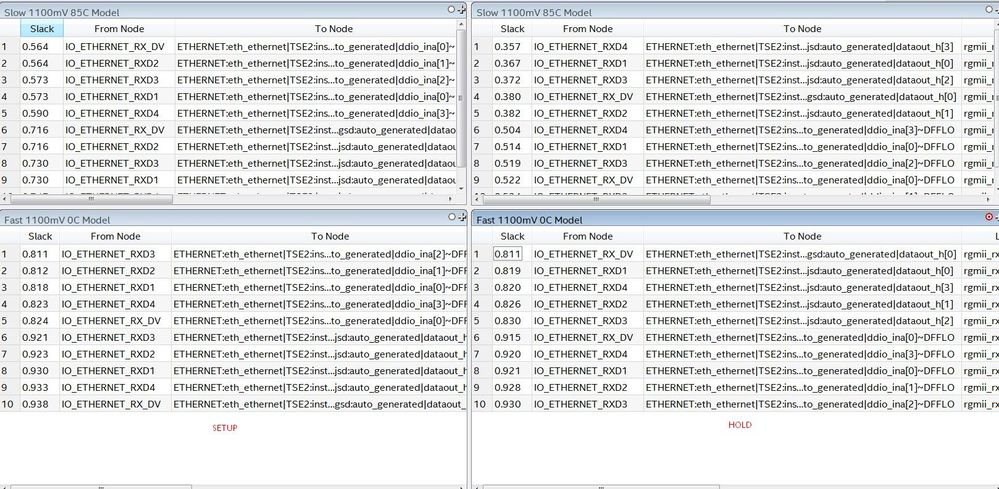
Task: Select the slack cell 0.915 in the Fast HOLD table
Action: (512, 337)
